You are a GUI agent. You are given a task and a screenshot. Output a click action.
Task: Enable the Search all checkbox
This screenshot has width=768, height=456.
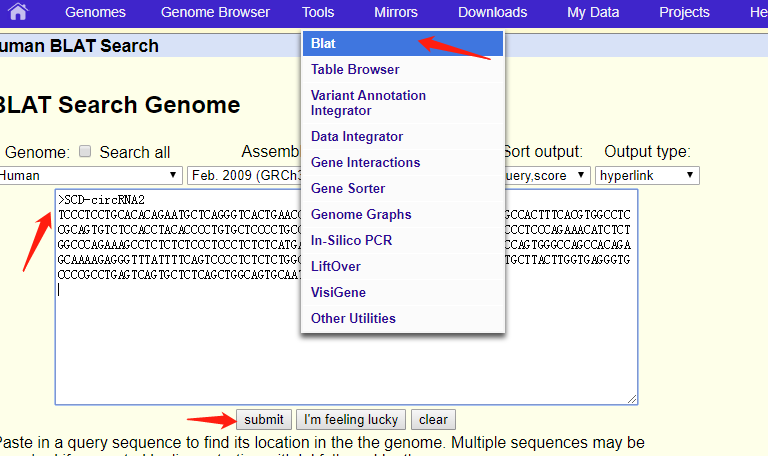(85, 152)
